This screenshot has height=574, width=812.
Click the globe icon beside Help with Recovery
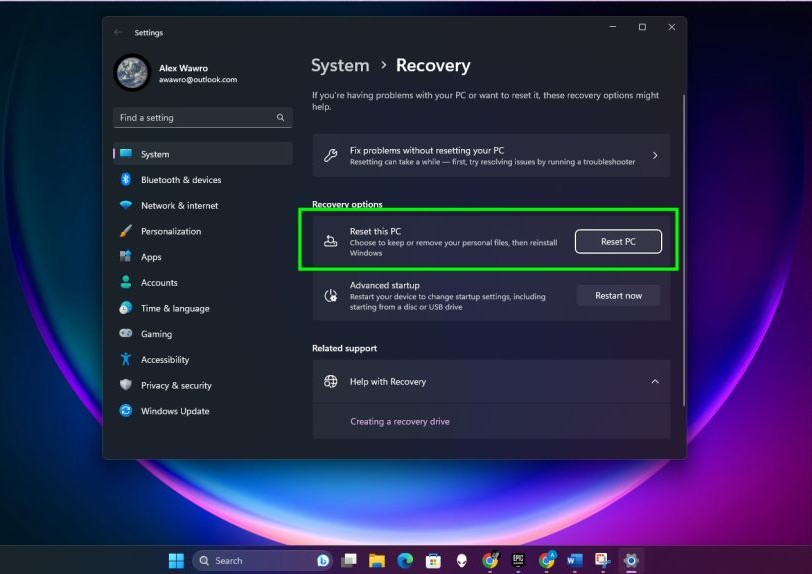(331, 381)
